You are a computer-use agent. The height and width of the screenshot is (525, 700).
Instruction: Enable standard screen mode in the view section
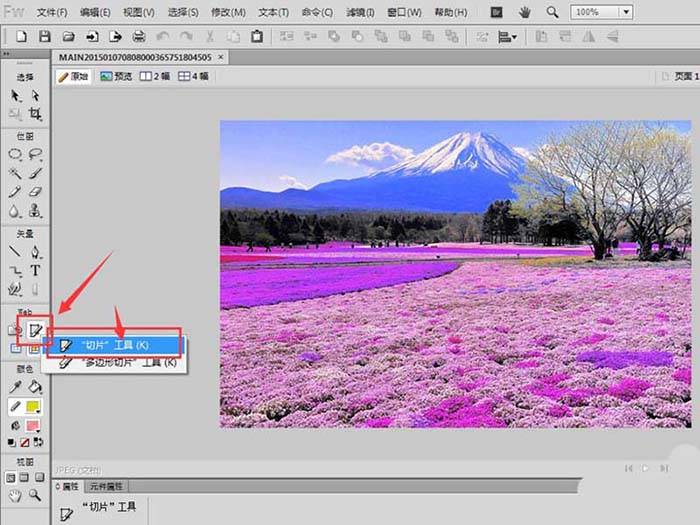pyautogui.click(x=13, y=477)
